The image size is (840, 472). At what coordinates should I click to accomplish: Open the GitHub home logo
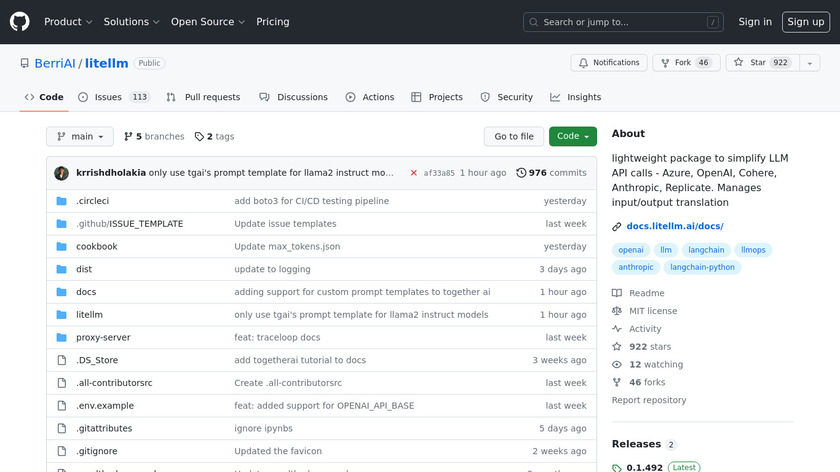20,22
